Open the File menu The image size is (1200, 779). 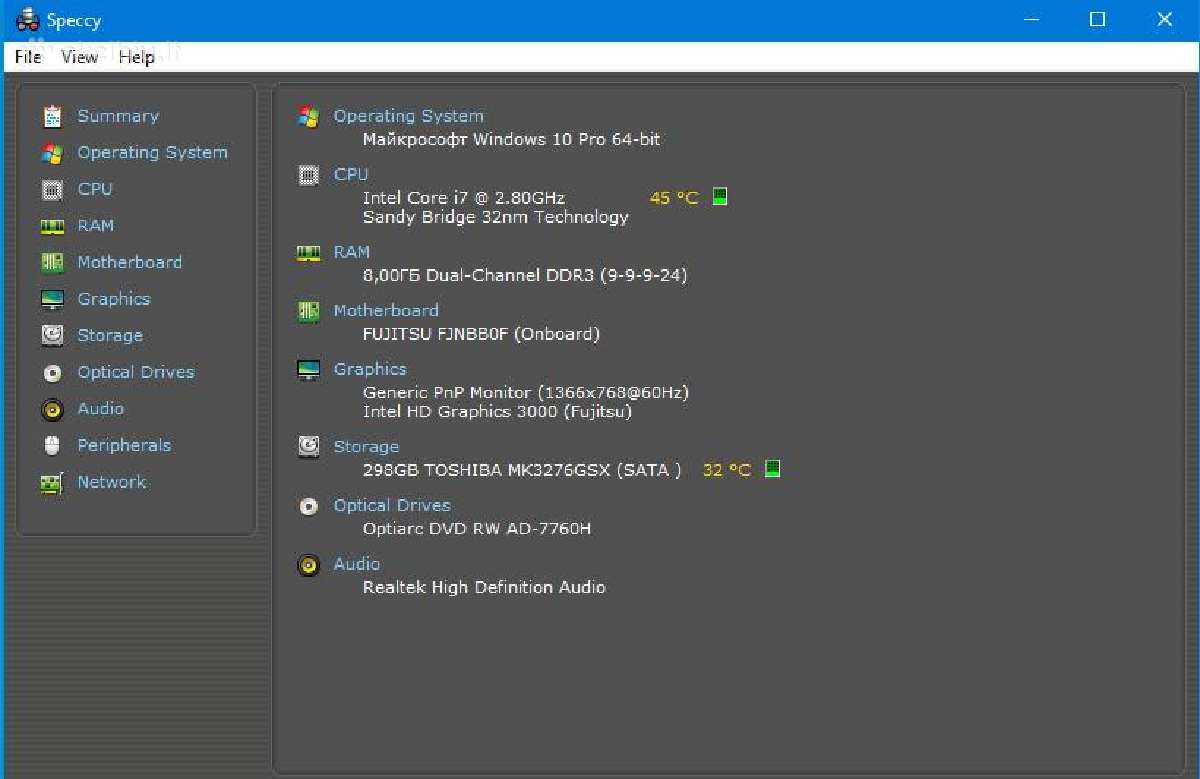28,57
